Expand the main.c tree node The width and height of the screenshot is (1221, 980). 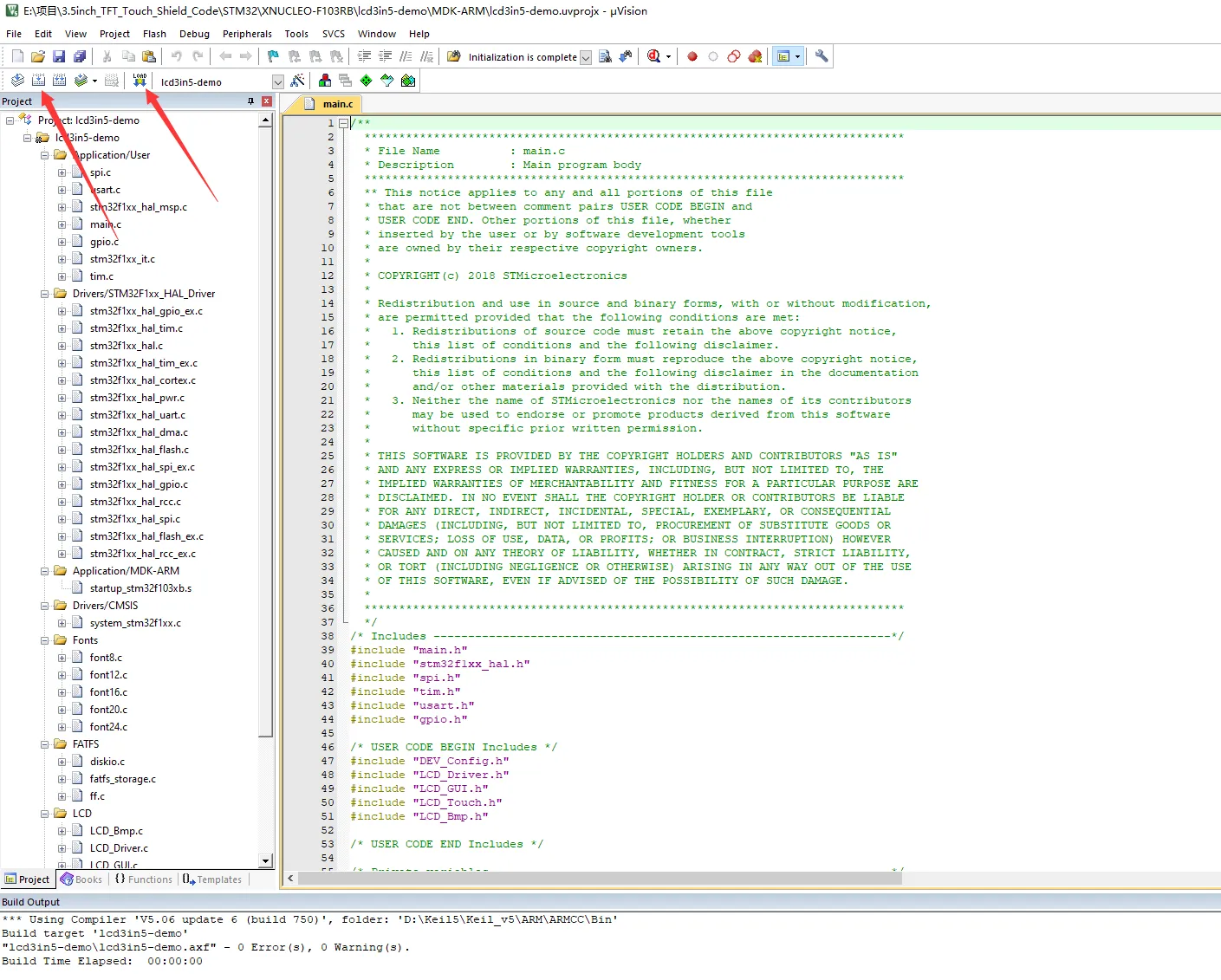[x=62, y=224]
